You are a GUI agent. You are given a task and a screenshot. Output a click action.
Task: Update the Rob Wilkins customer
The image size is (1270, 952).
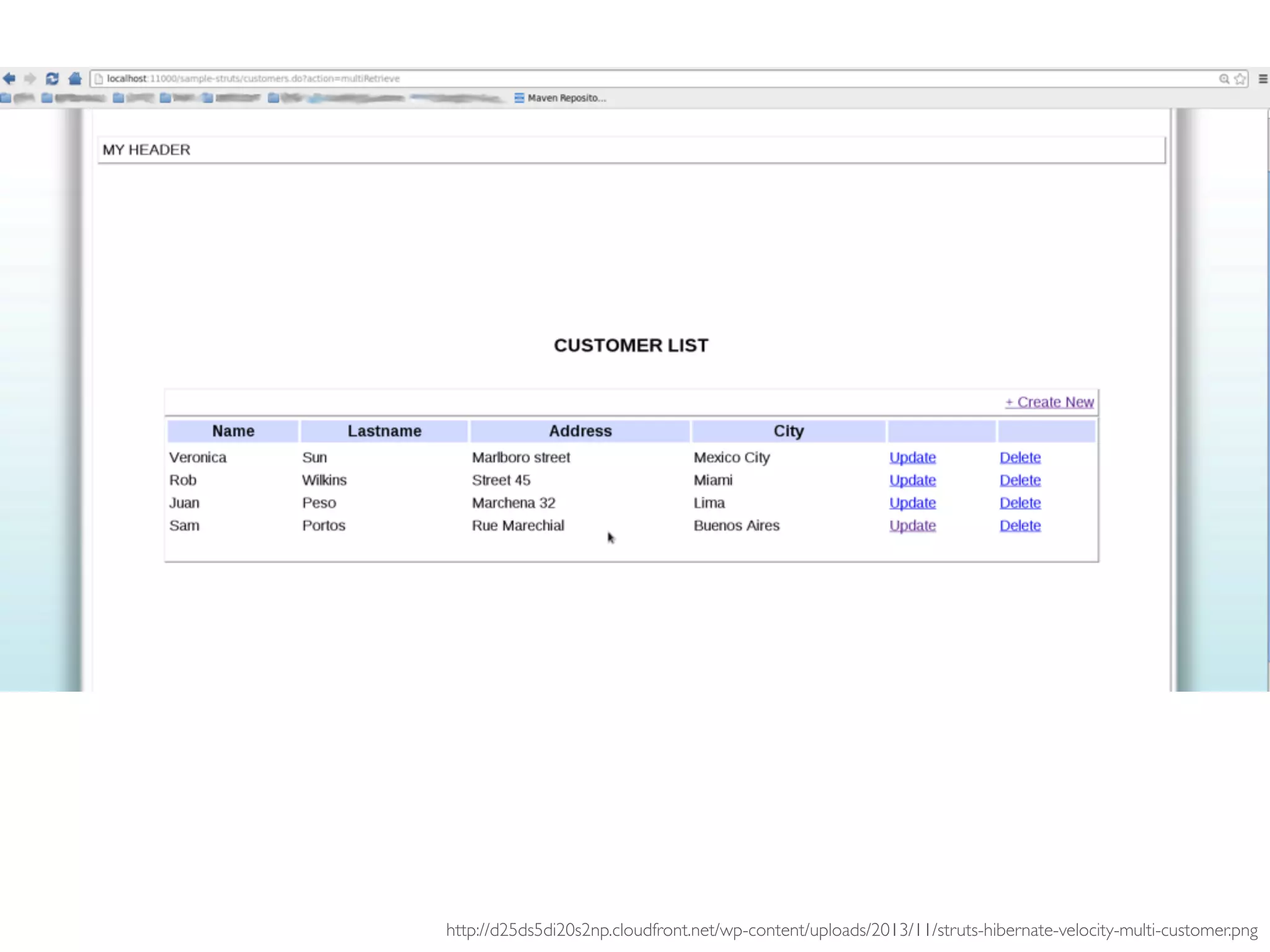pyautogui.click(x=912, y=480)
